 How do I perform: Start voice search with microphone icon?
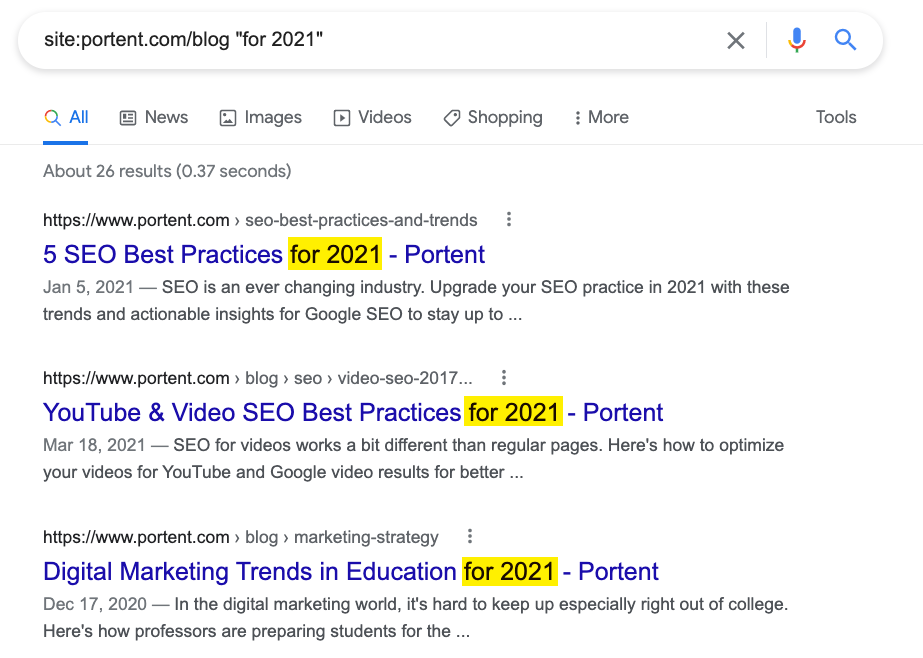coord(796,40)
